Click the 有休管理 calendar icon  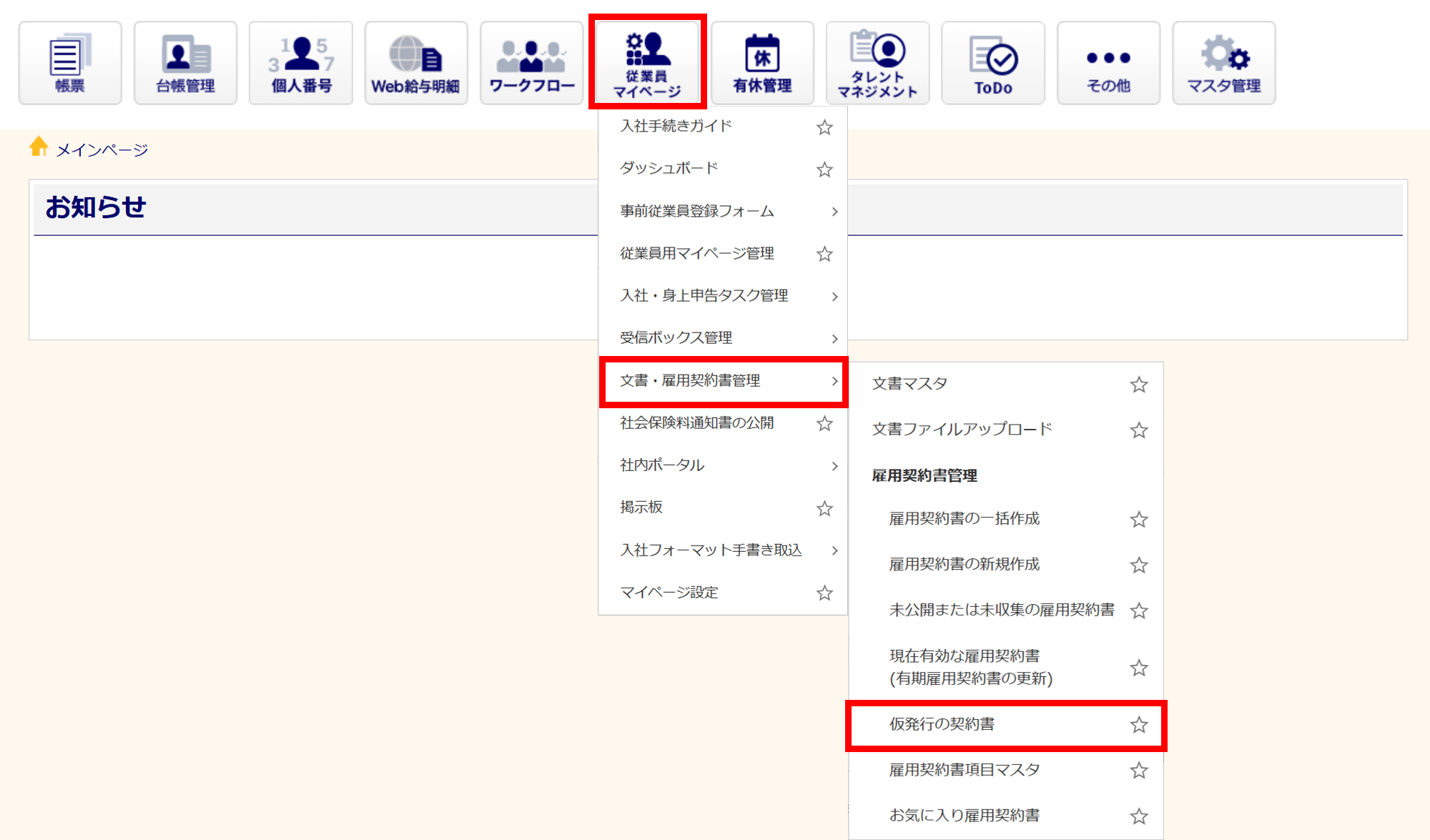(x=762, y=63)
